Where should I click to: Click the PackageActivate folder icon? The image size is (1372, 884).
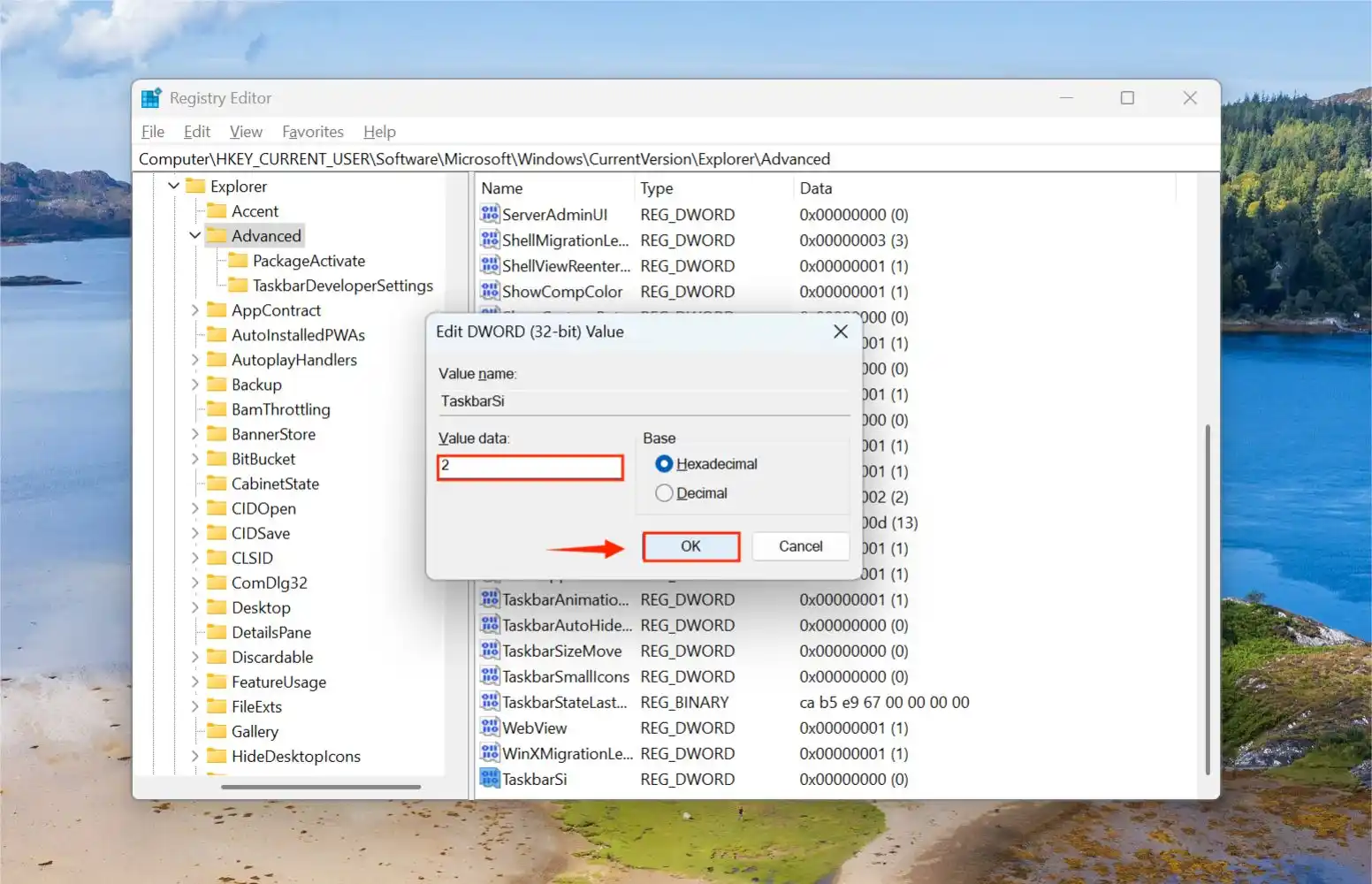pyautogui.click(x=238, y=260)
